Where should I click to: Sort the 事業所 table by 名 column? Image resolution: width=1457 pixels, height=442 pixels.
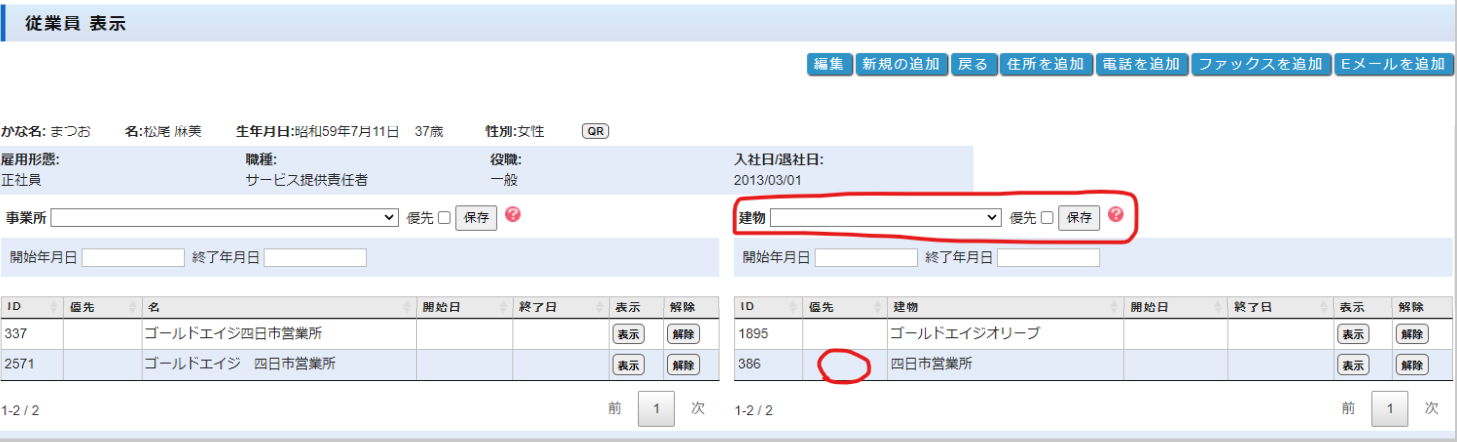[x=278, y=307]
